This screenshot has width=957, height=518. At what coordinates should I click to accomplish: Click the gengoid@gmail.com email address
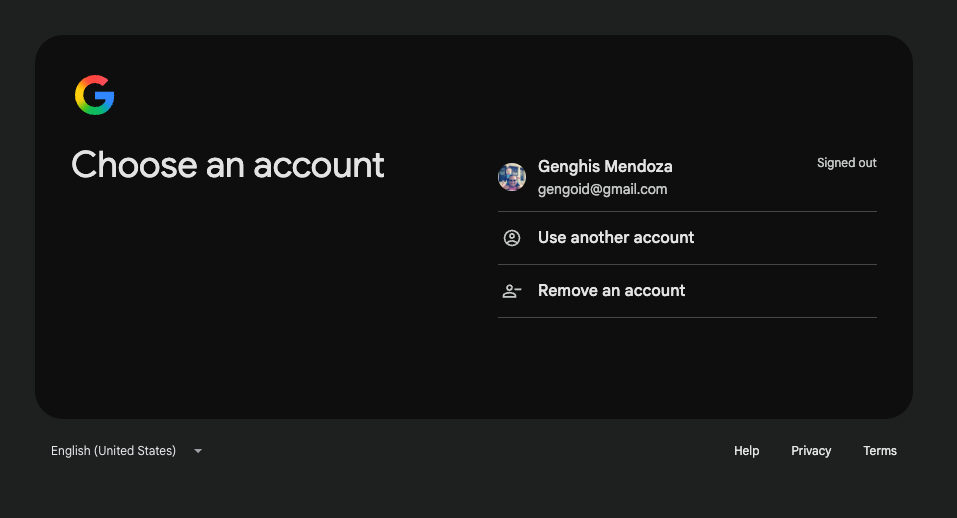[602, 189]
